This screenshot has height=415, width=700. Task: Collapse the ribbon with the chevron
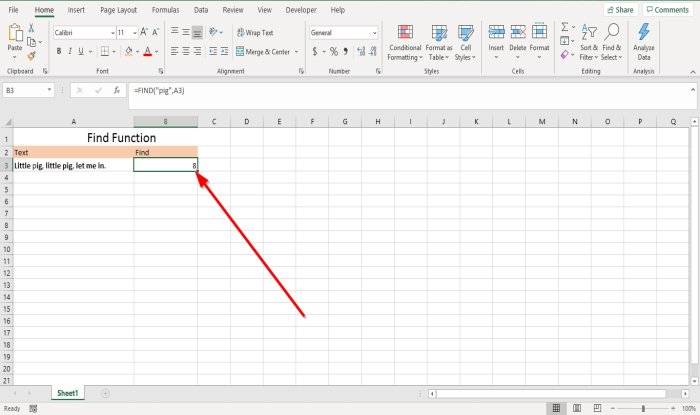pos(692,72)
